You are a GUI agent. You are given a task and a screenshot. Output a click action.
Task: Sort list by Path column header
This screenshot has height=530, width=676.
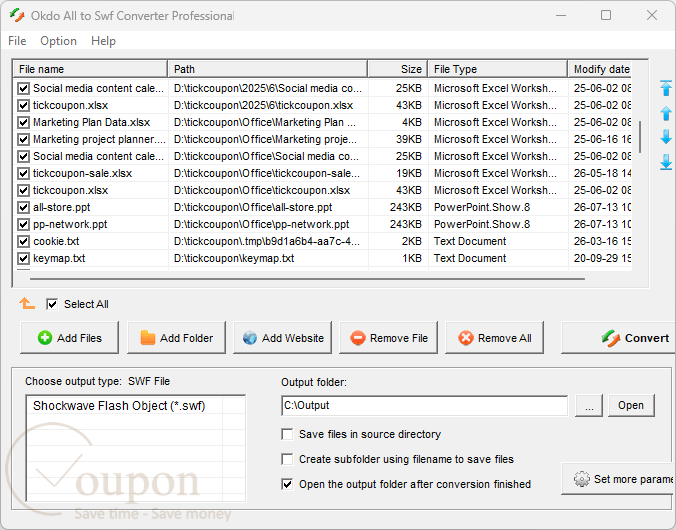coord(268,69)
